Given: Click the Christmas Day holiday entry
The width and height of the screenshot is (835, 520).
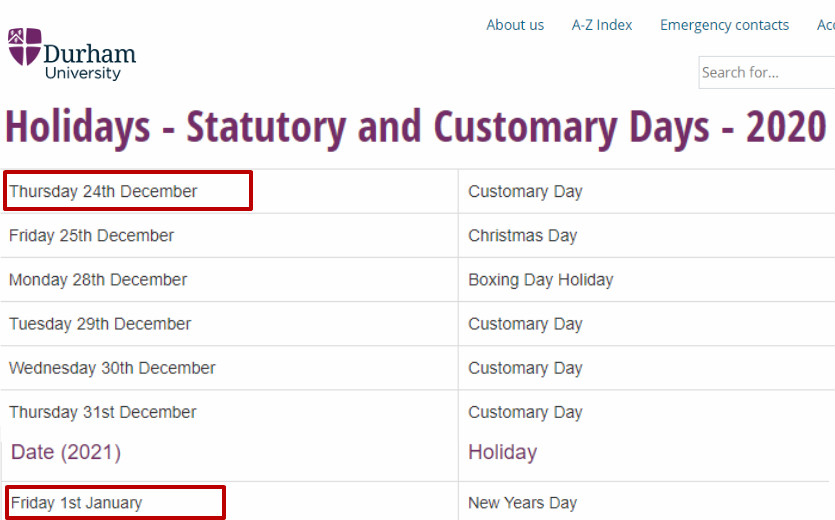Looking at the screenshot, I should 522,235.
